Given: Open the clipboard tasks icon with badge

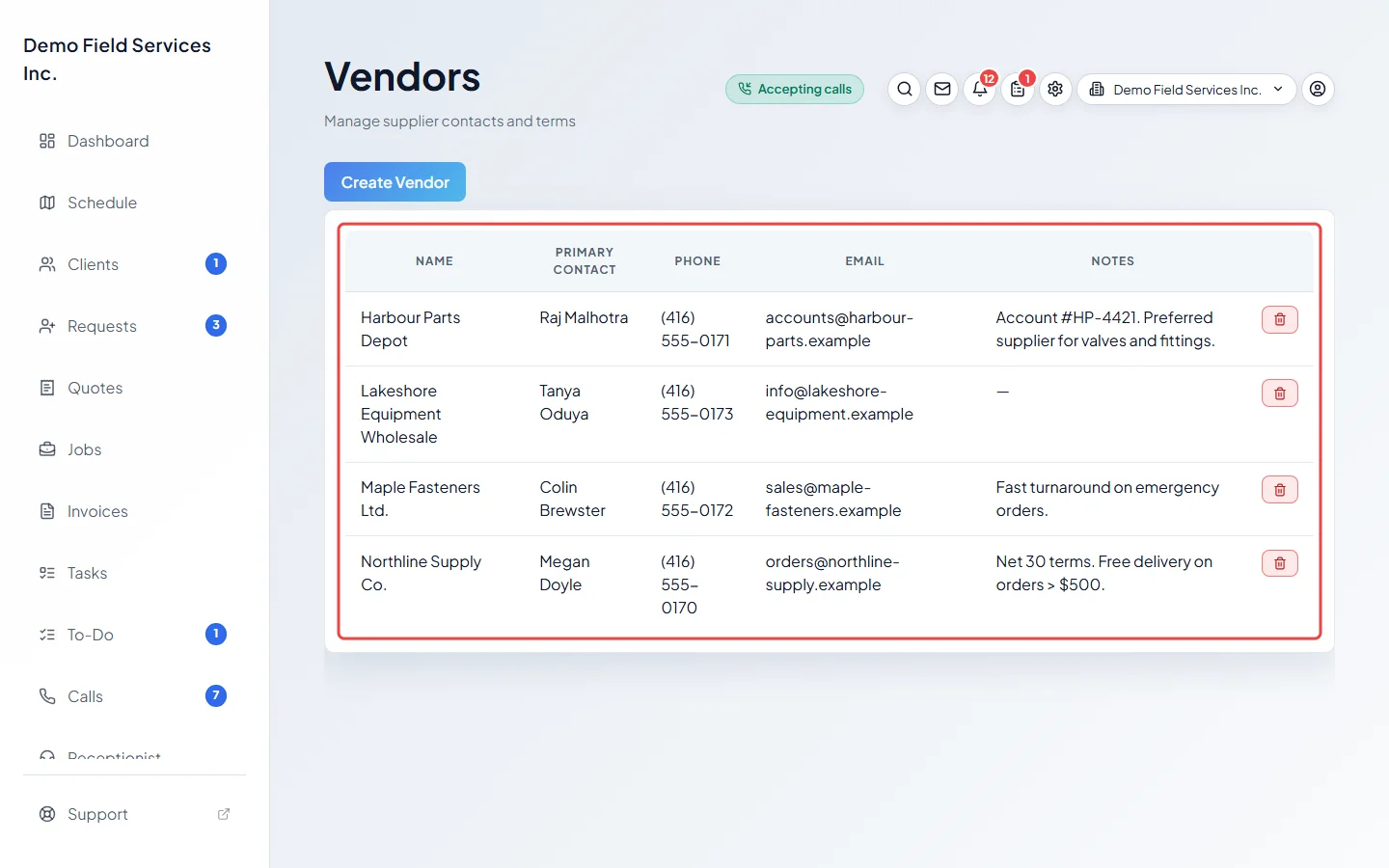Looking at the screenshot, I should click(1018, 90).
